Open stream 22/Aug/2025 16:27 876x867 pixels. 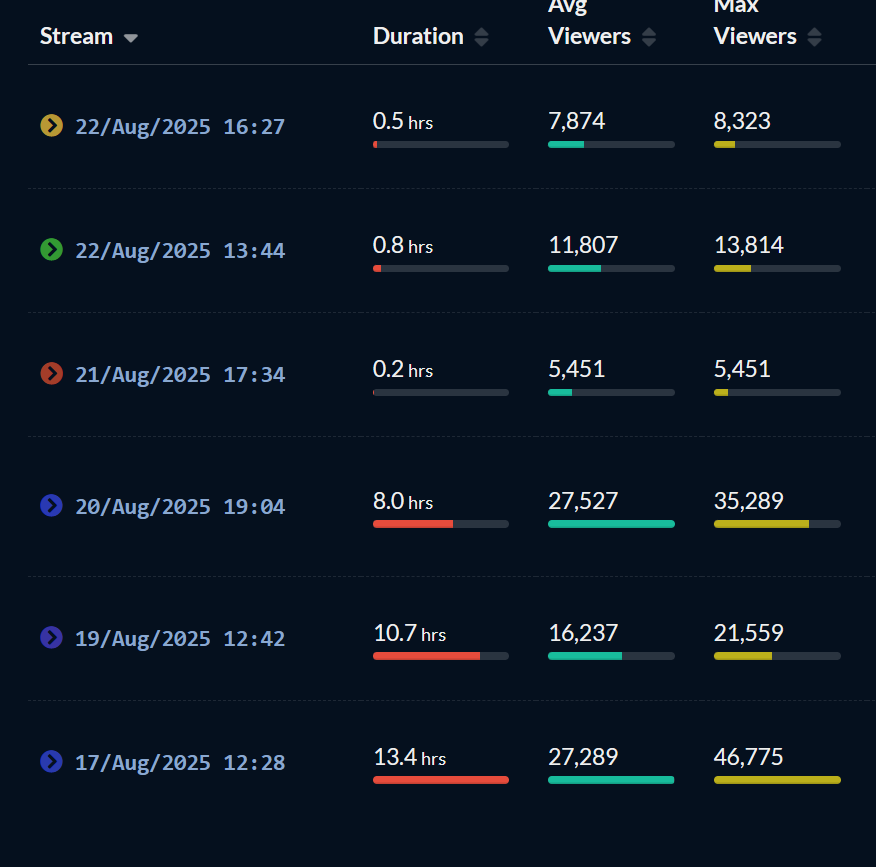click(x=180, y=127)
